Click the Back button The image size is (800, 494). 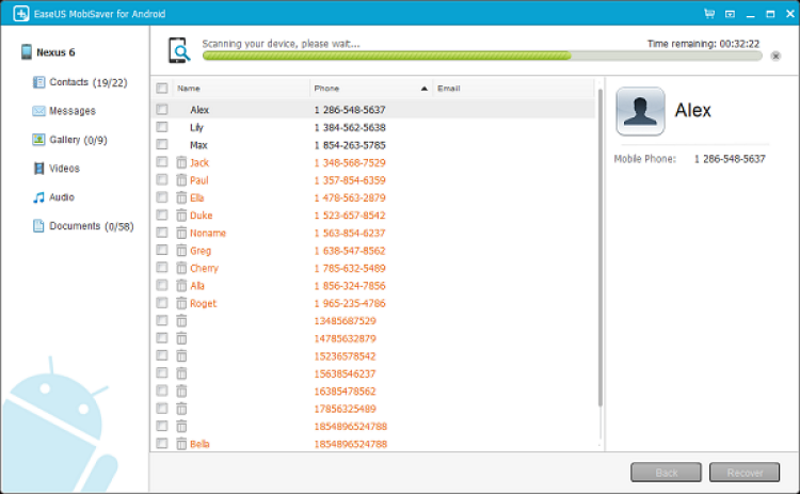[x=666, y=473]
